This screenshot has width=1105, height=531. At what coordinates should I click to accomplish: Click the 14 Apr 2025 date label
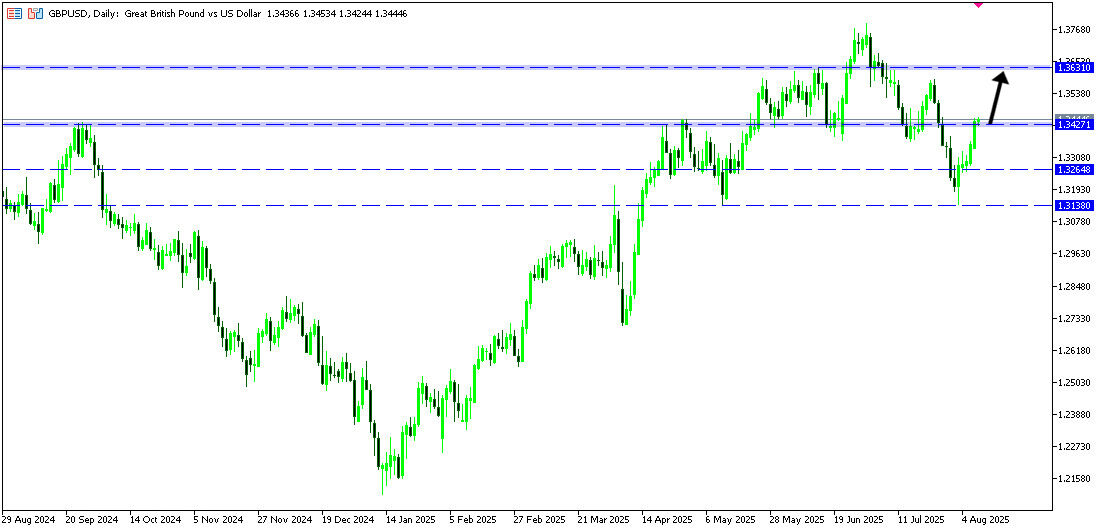pyautogui.click(x=666, y=520)
